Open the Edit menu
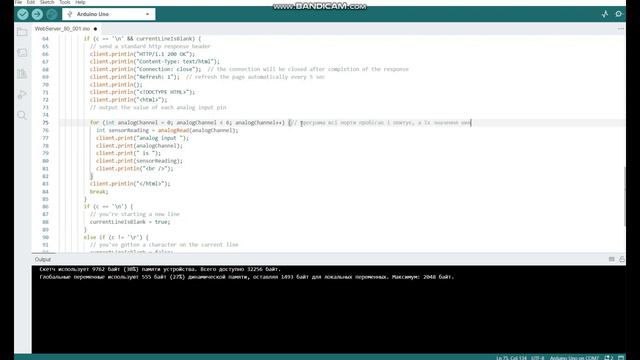Screen dimensions: 640x360 point(31,2)
